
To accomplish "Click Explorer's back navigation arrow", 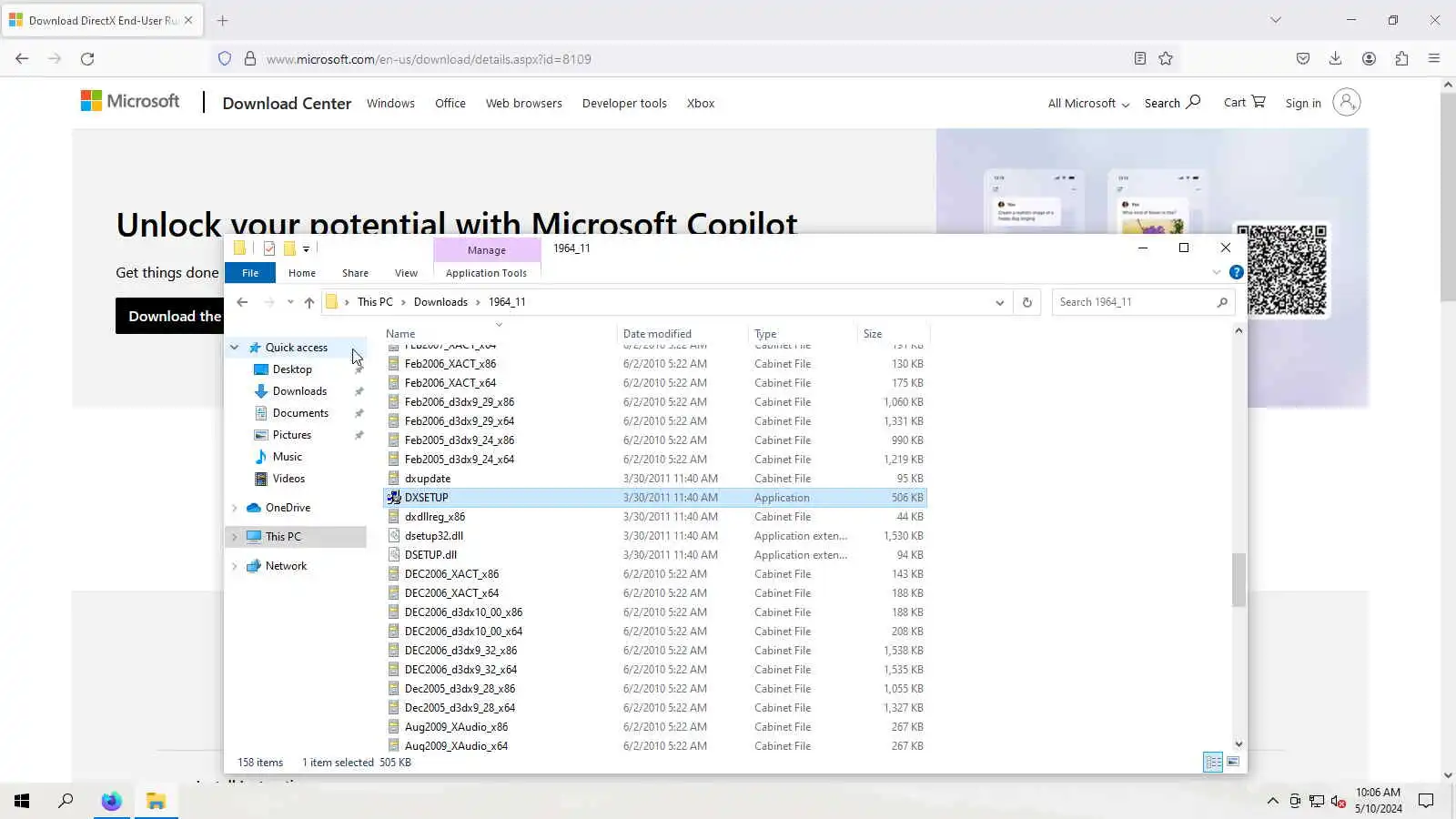I will tap(242, 302).
